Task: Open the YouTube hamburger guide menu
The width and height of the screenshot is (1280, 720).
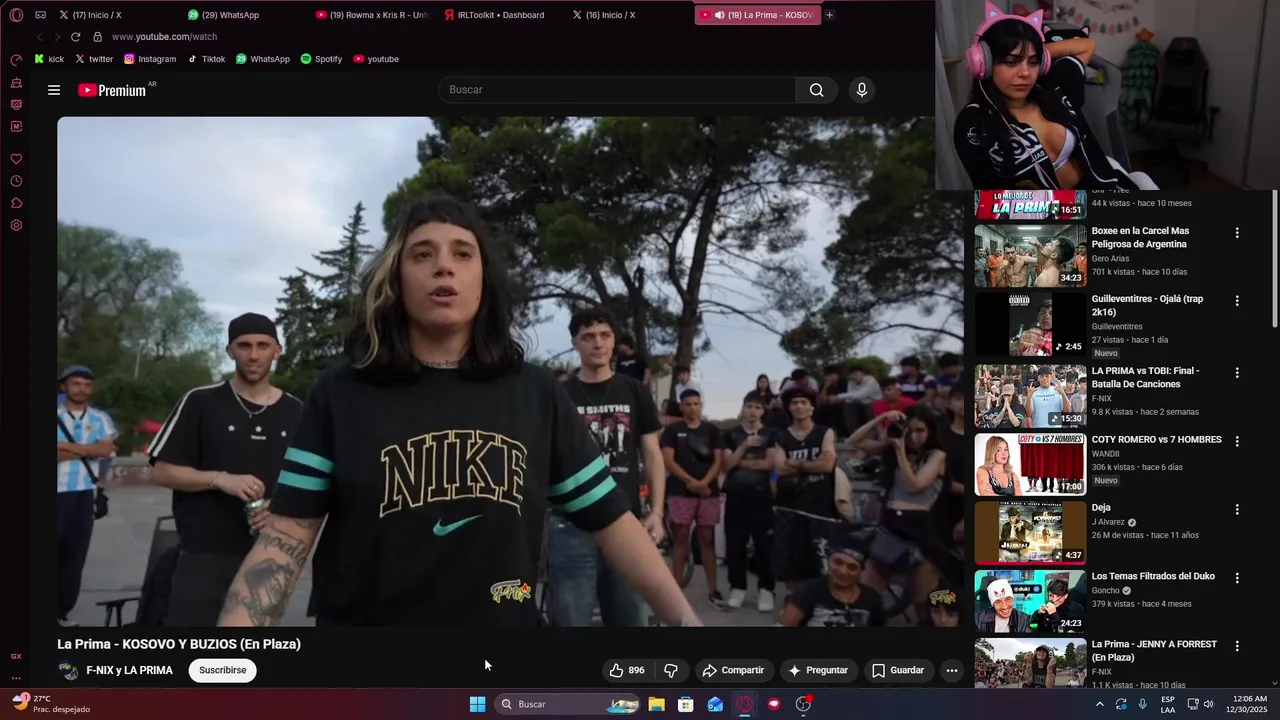Action: [x=54, y=90]
